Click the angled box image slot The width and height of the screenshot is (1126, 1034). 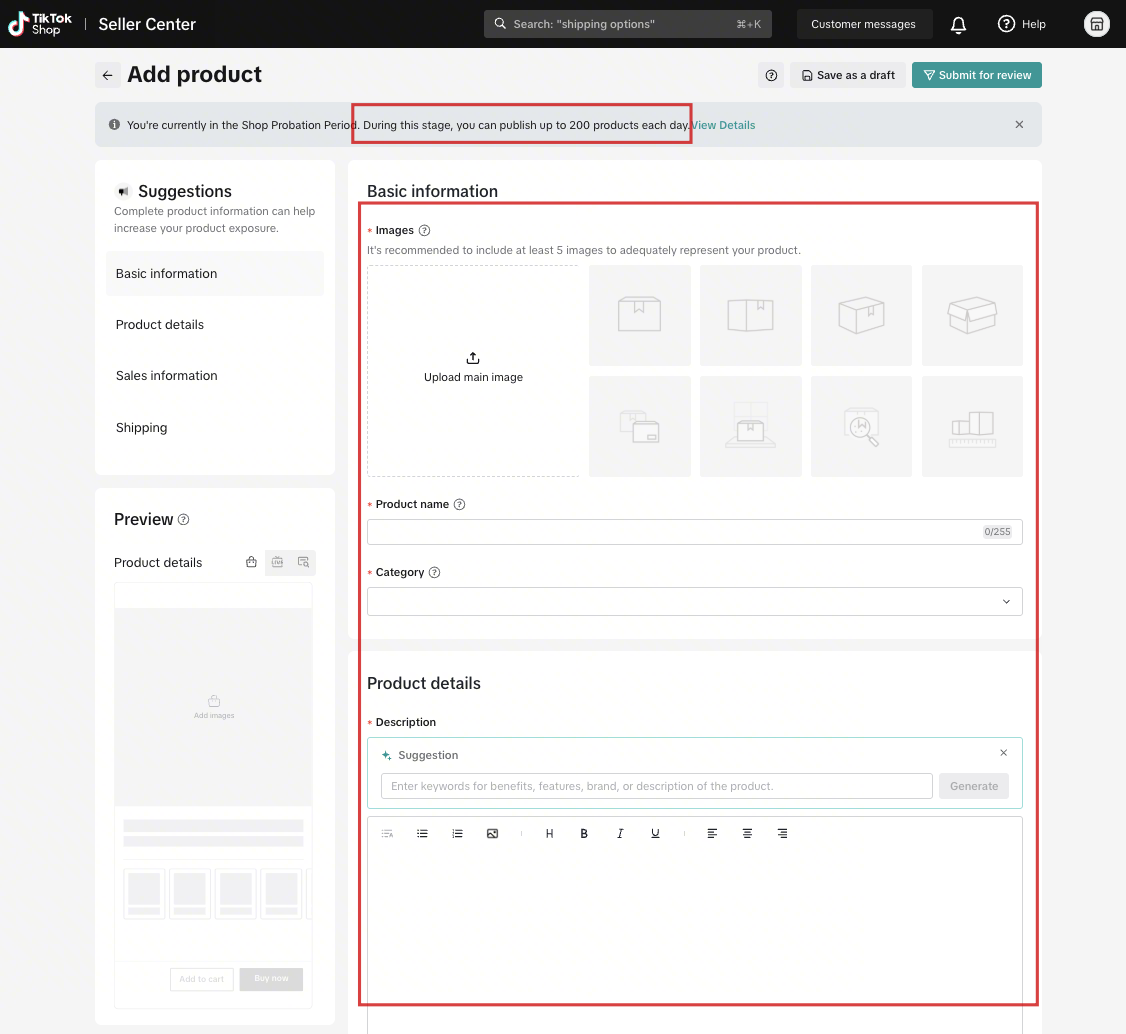(x=861, y=315)
